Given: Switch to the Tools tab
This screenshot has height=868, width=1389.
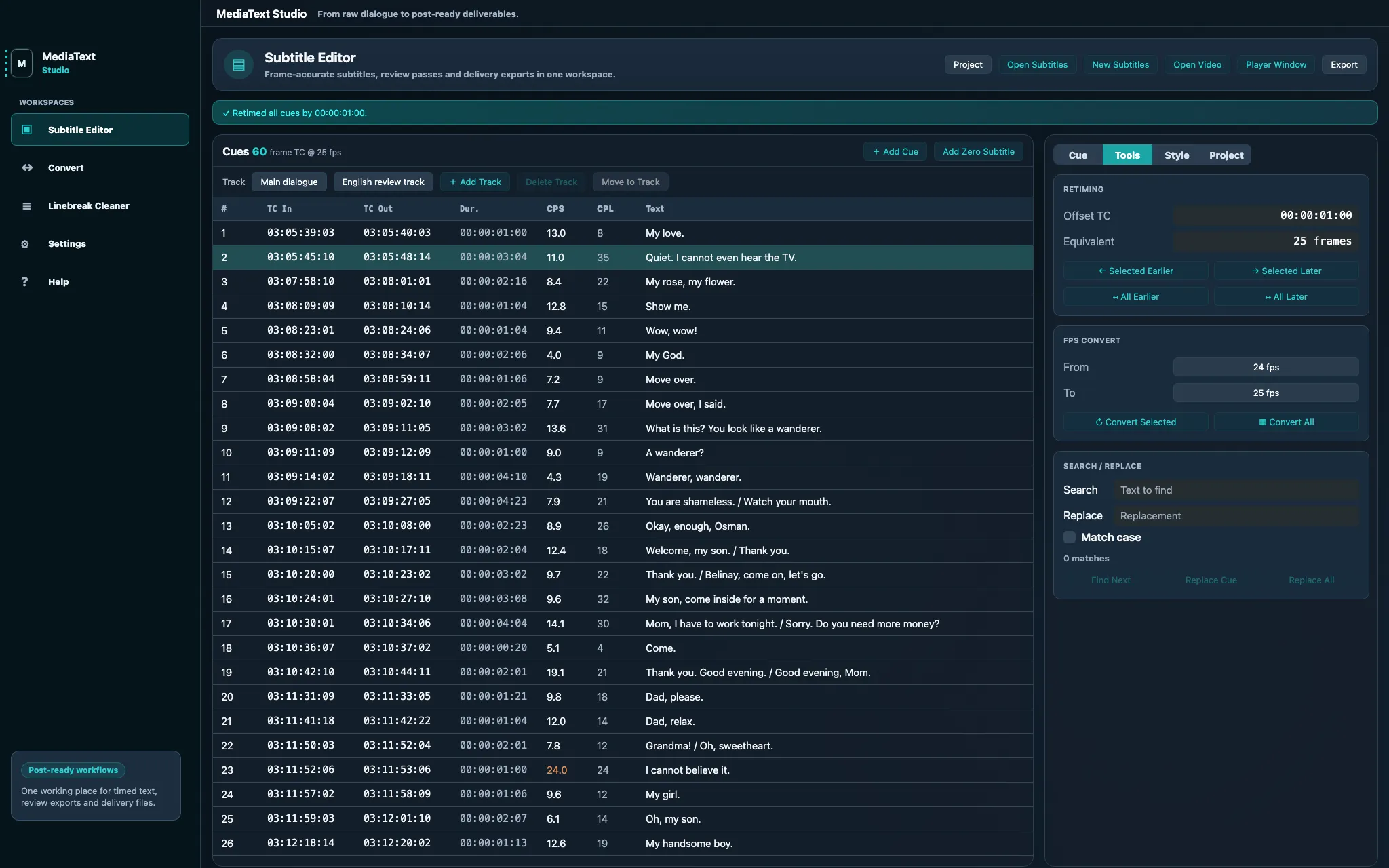Looking at the screenshot, I should [x=1127, y=155].
